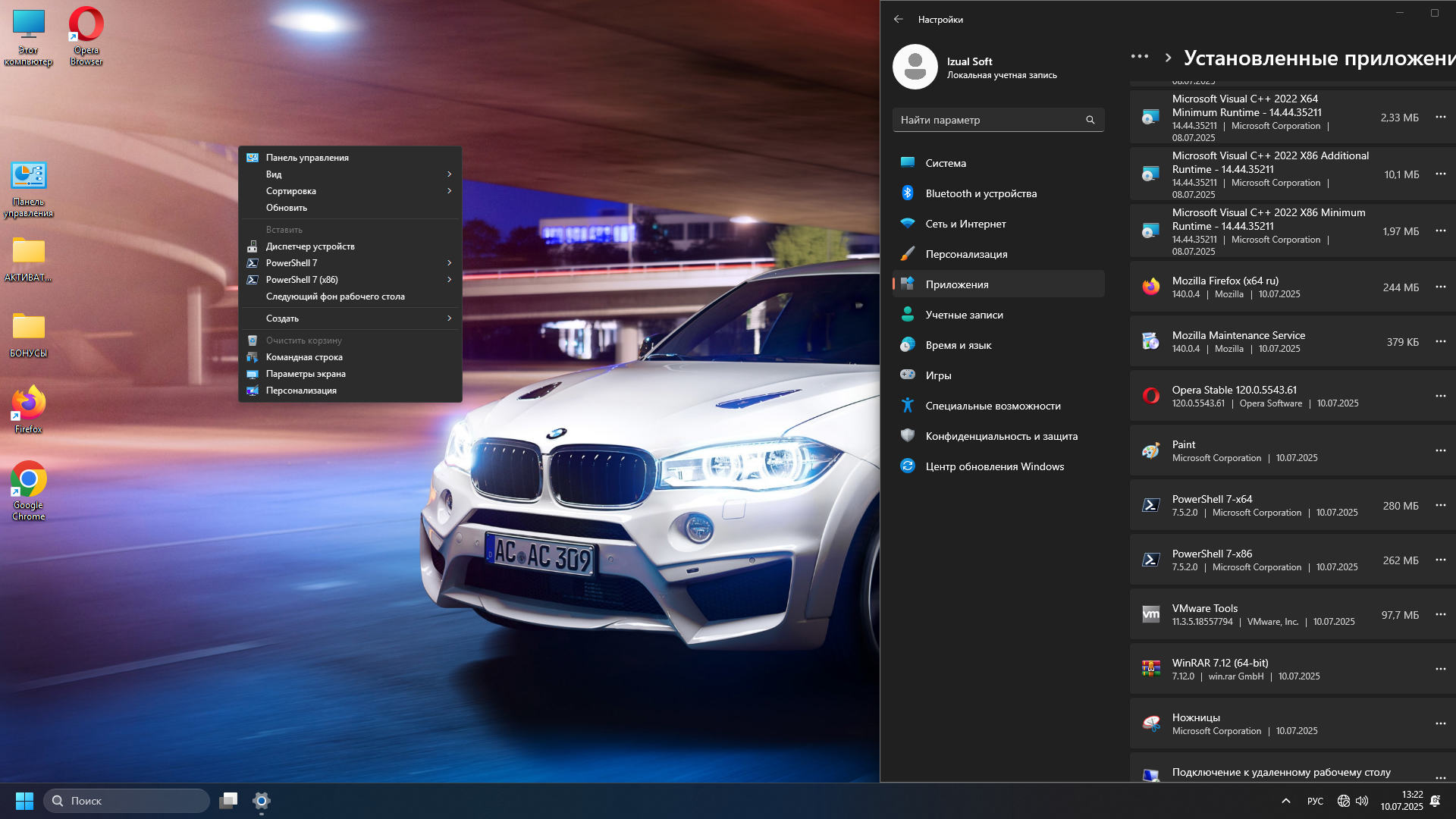The width and height of the screenshot is (1456, 819).
Task: Click the Settings gear in taskbar
Action: [x=262, y=801]
